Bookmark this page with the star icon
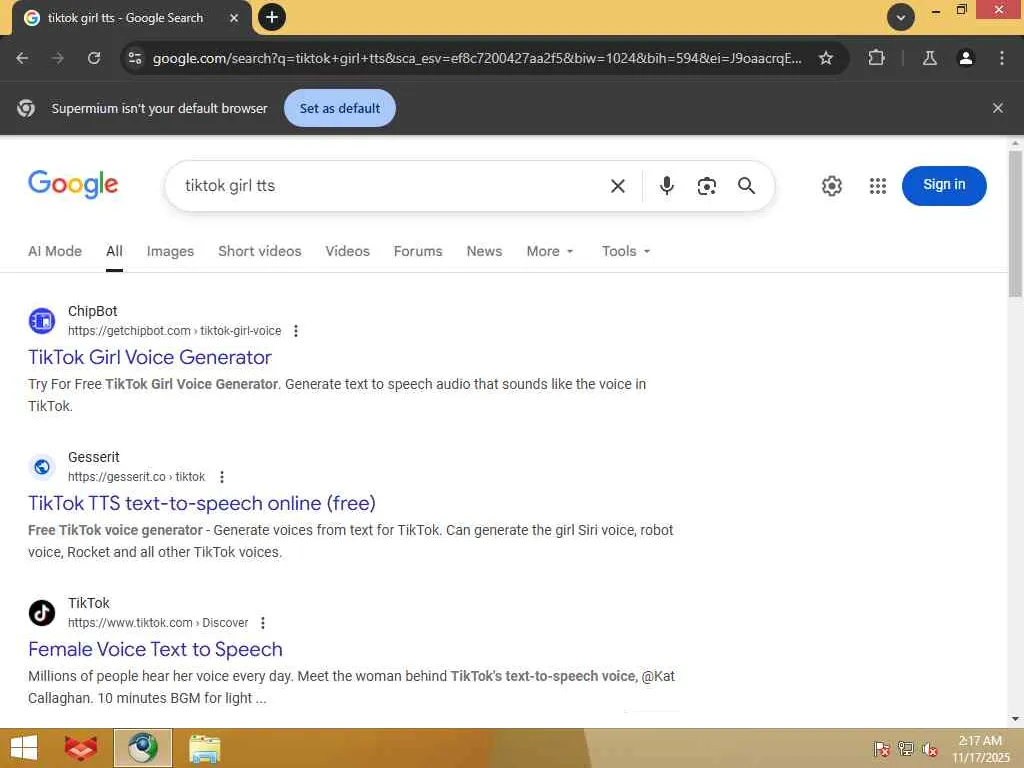1024x768 pixels. (x=825, y=58)
